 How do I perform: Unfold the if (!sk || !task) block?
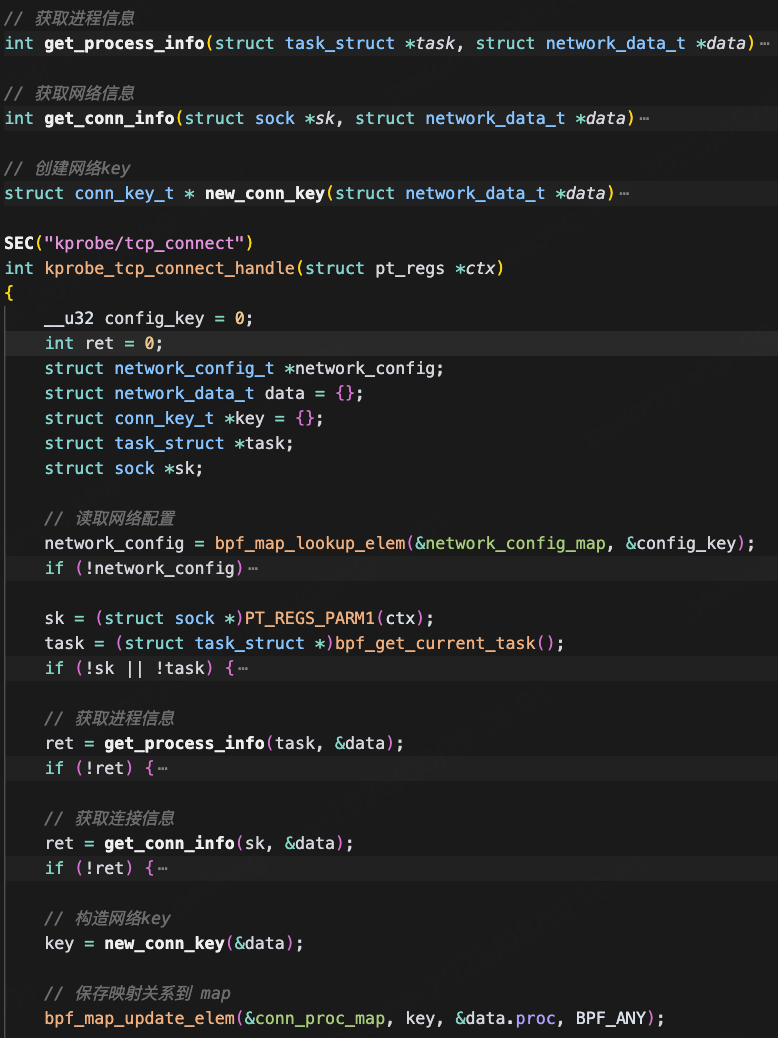click(x=243, y=669)
